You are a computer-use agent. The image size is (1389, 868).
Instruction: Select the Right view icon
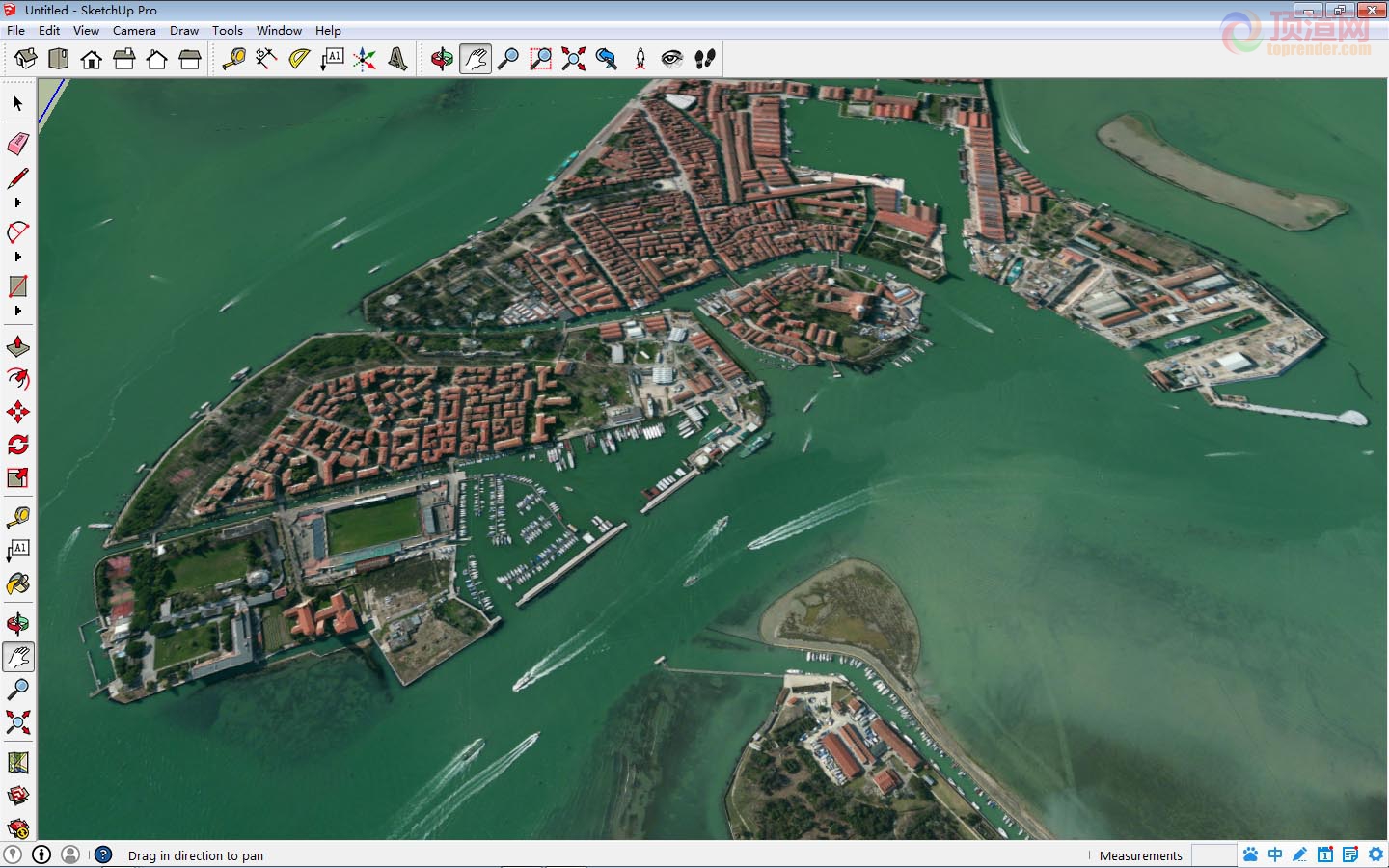tap(124, 59)
